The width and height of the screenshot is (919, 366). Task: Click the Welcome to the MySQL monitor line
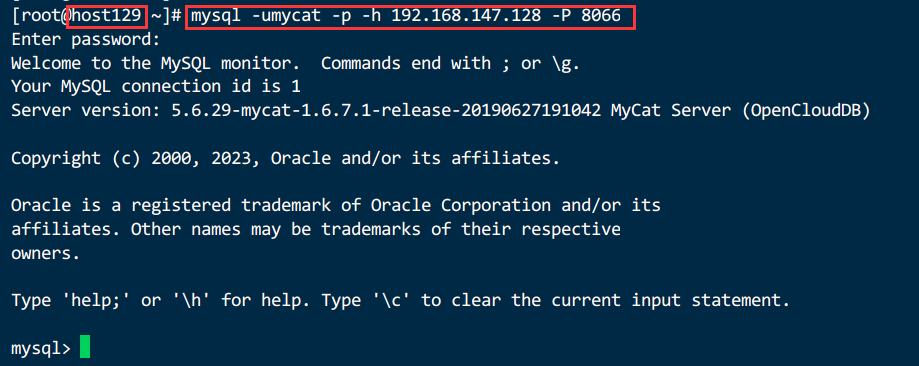pyautogui.click(x=295, y=63)
